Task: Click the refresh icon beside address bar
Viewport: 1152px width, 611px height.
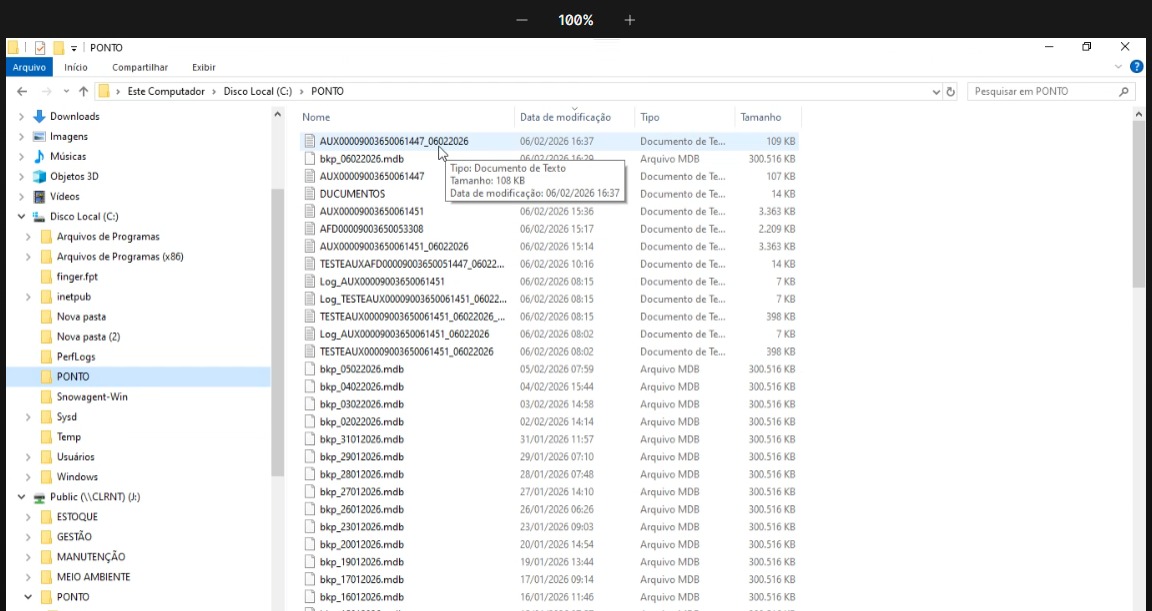Action: 950,91
